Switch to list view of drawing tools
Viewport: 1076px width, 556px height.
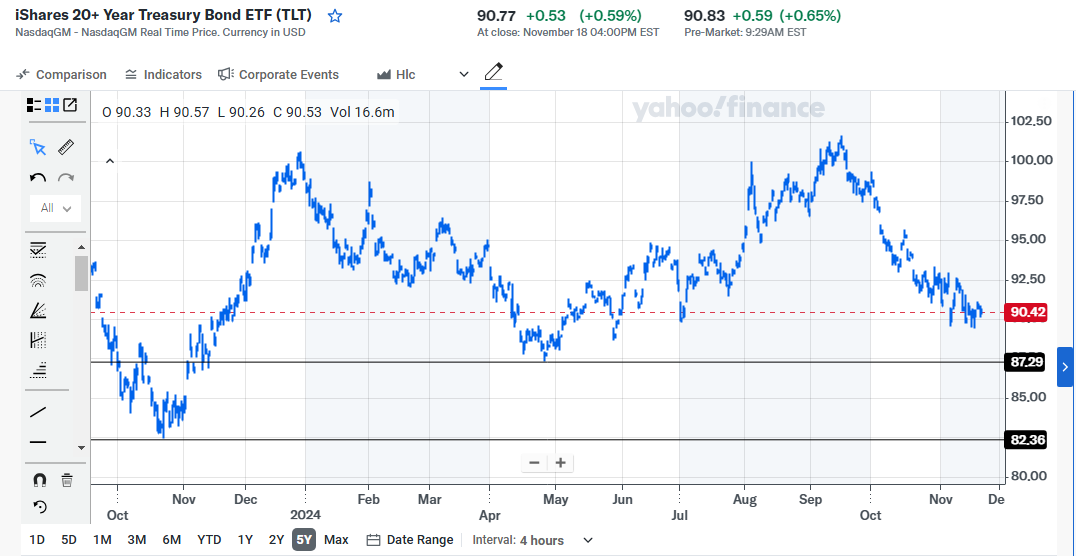click(34, 105)
